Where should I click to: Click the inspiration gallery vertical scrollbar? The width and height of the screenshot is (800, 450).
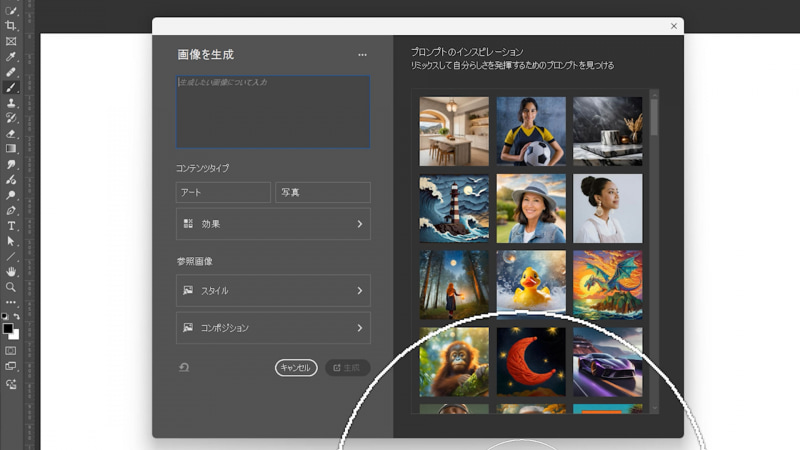655,117
